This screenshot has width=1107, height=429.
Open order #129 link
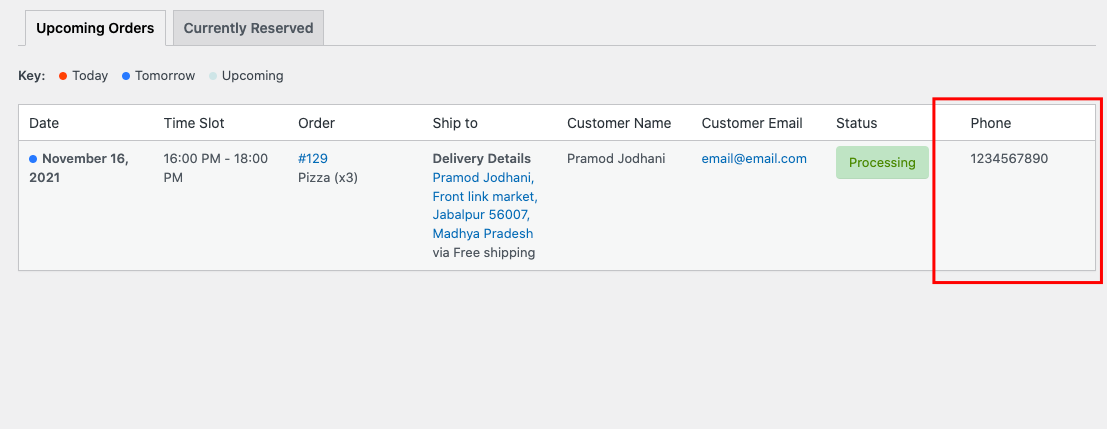point(313,158)
